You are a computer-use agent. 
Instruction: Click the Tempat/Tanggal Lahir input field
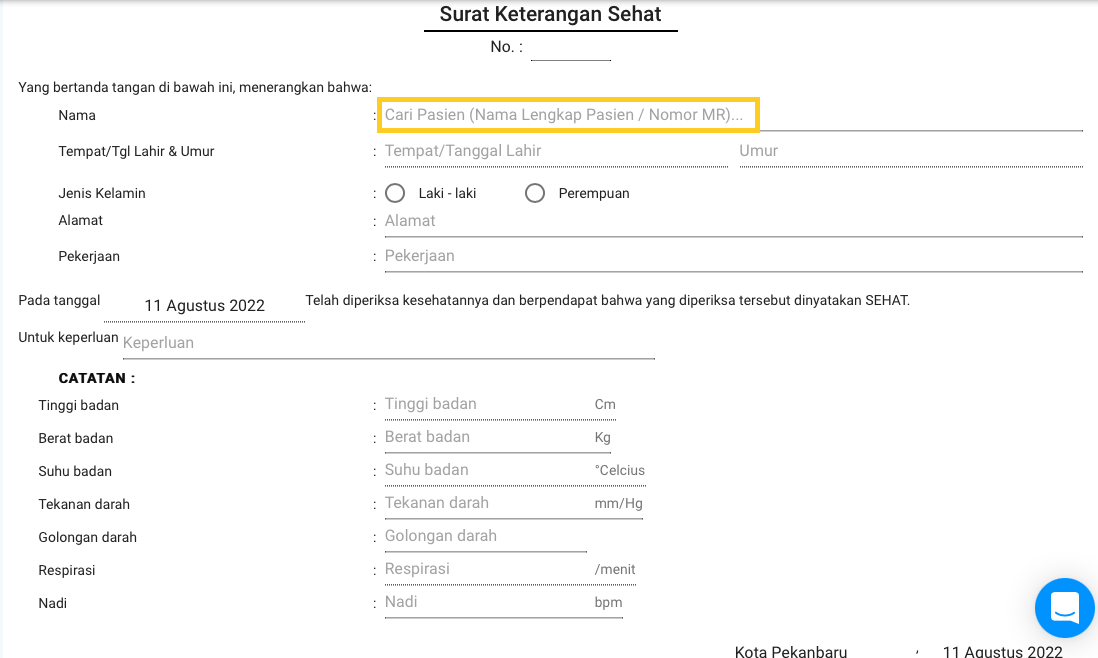tap(556, 151)
